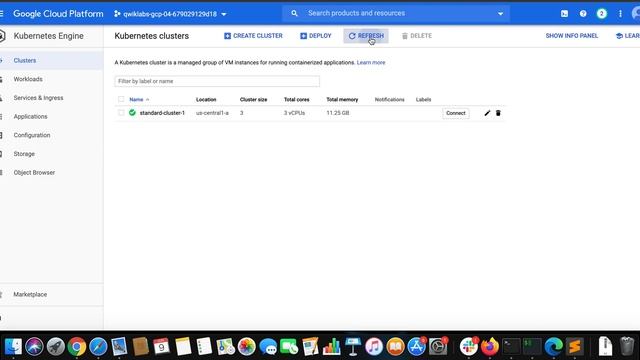
Task: Open Sublime Text from the dock
Action: (x=575, y=347)
